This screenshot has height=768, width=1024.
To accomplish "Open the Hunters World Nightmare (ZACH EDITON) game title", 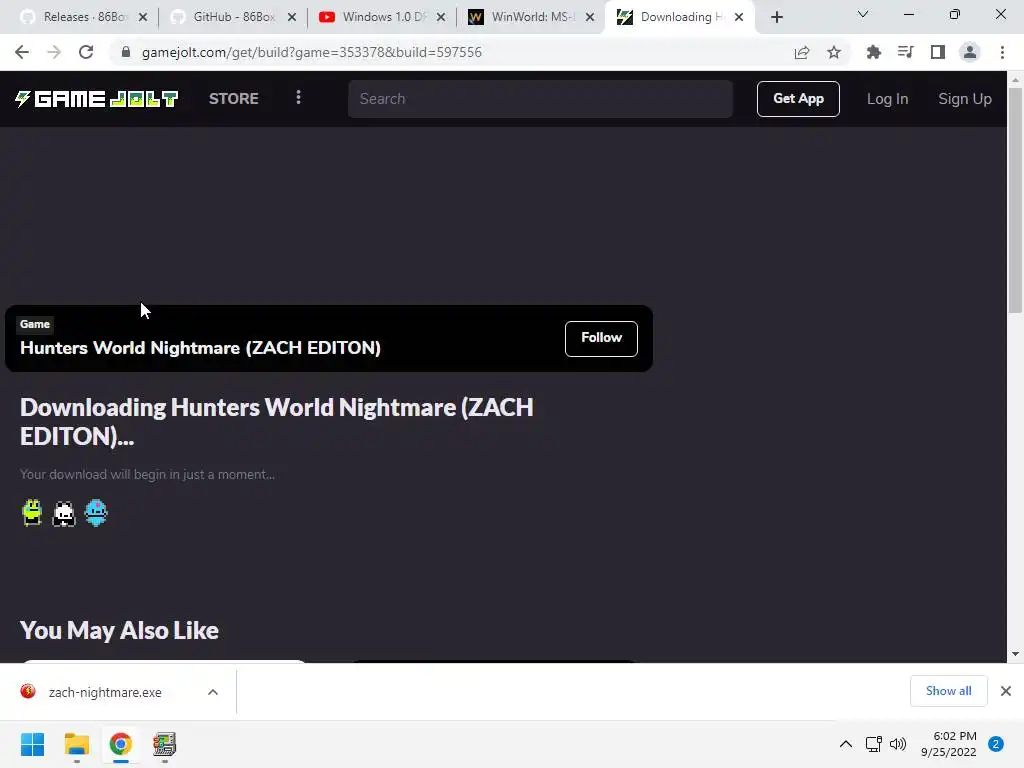I will (x=200, y=347).
